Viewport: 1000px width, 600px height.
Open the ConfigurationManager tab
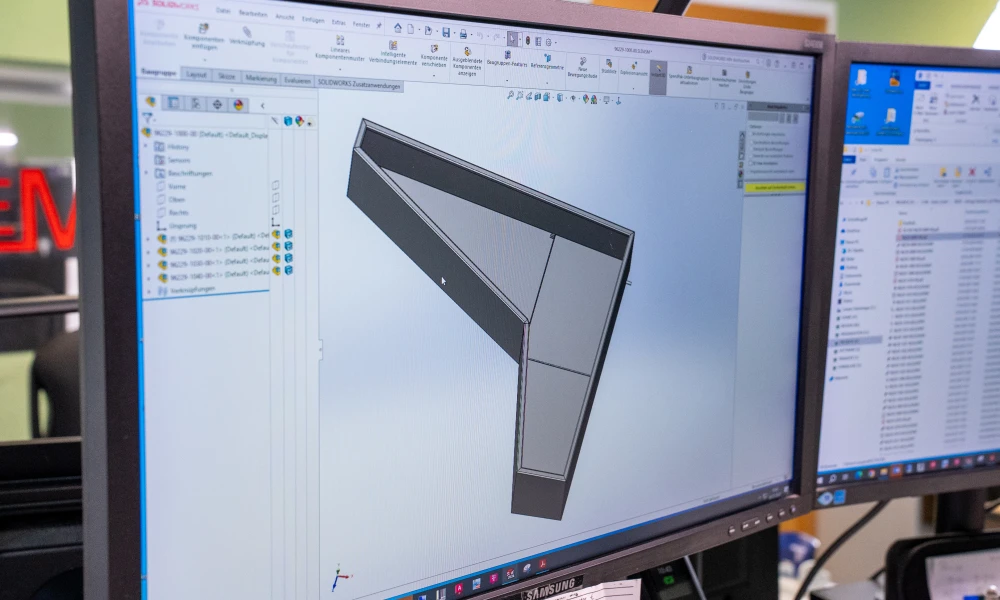pos(196,103)
